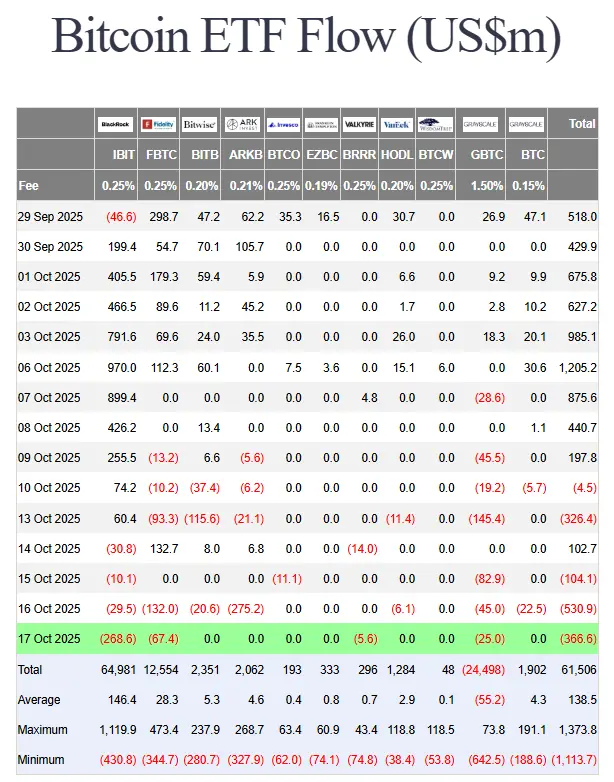614x782 pixels.
Task: Select the Valkyrie logo
Action: click(359, 125)
